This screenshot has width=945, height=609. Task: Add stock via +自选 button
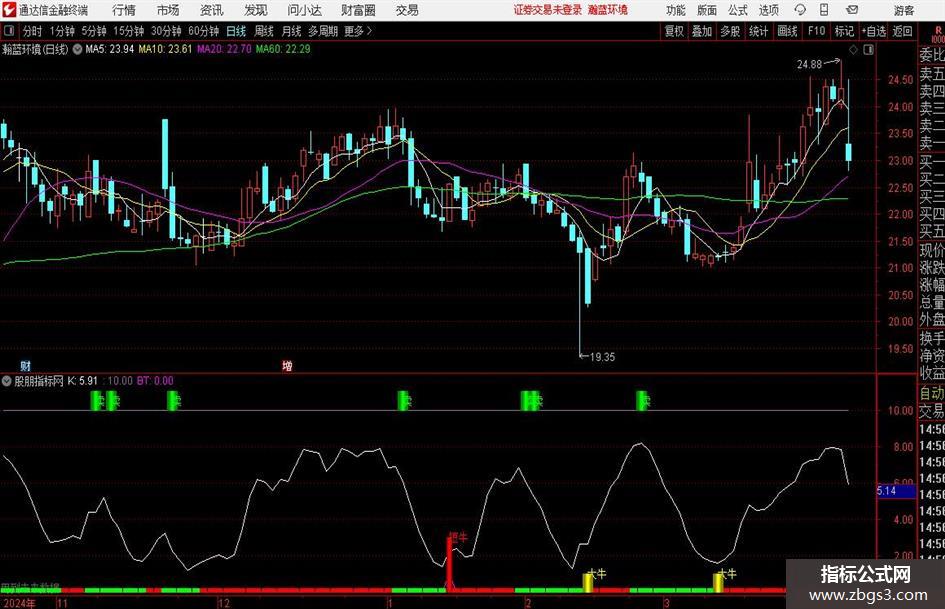(874, 31)
